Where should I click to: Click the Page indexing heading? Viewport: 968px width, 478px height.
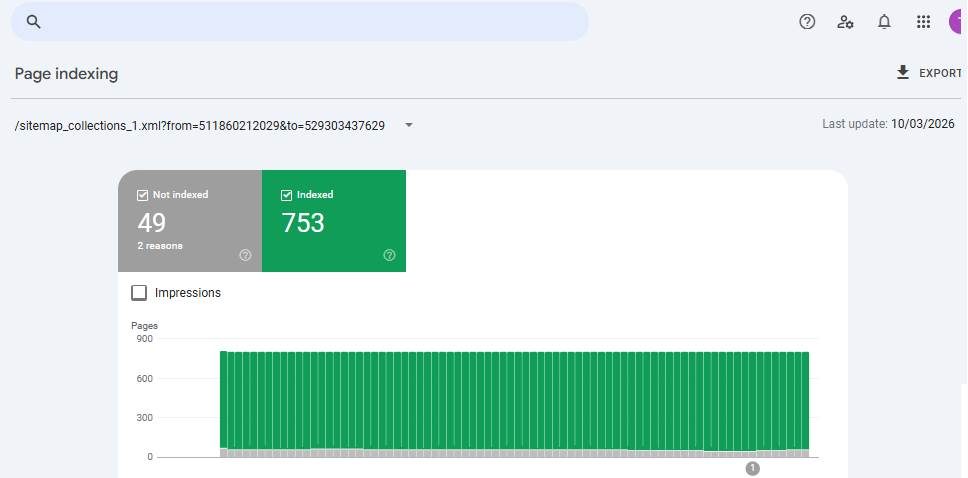tap(66, 74)
